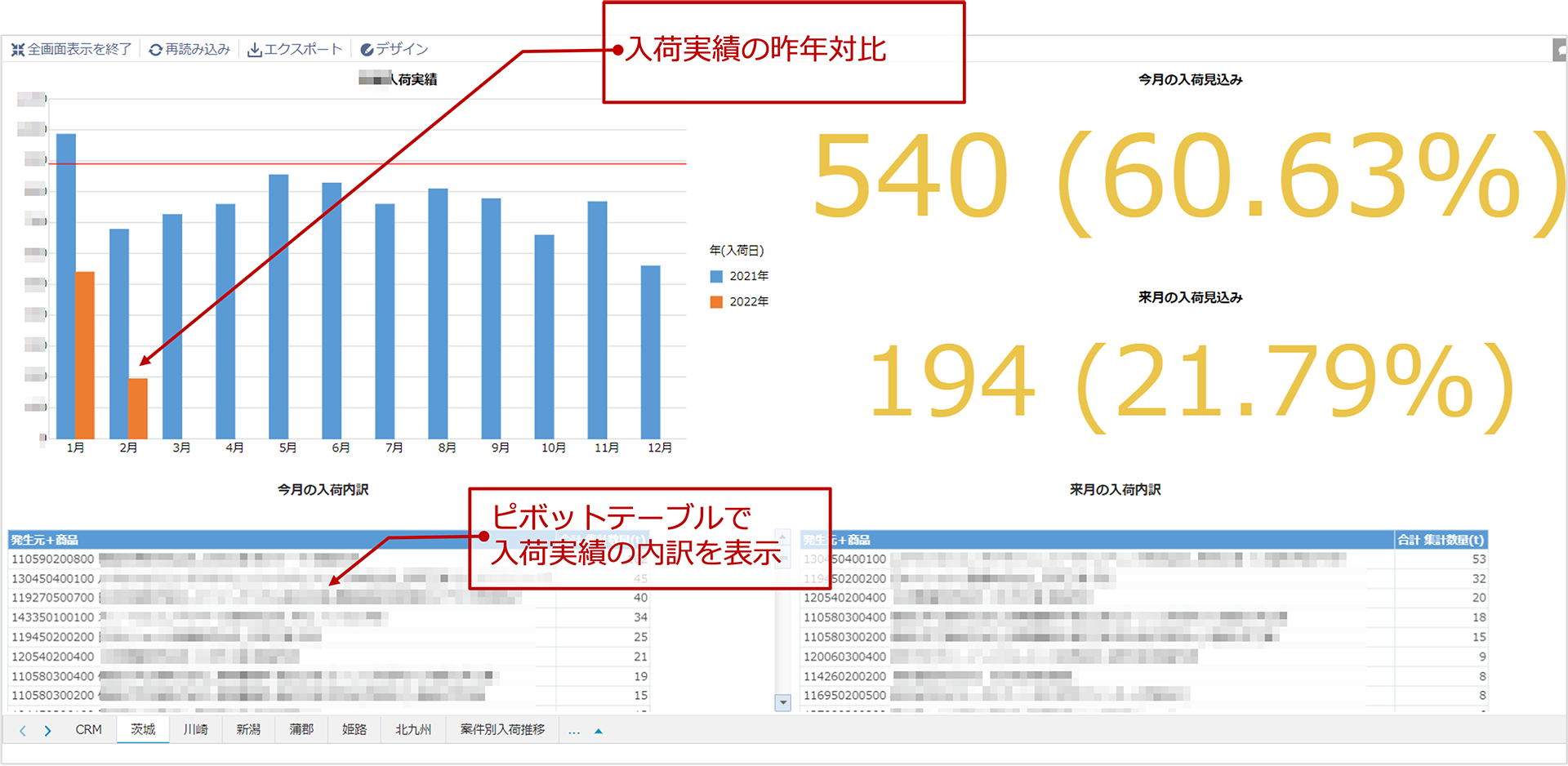Screen dimensions: 1568x766
Task: Select the 北九州 tab
Action: (x=412, y=729)
